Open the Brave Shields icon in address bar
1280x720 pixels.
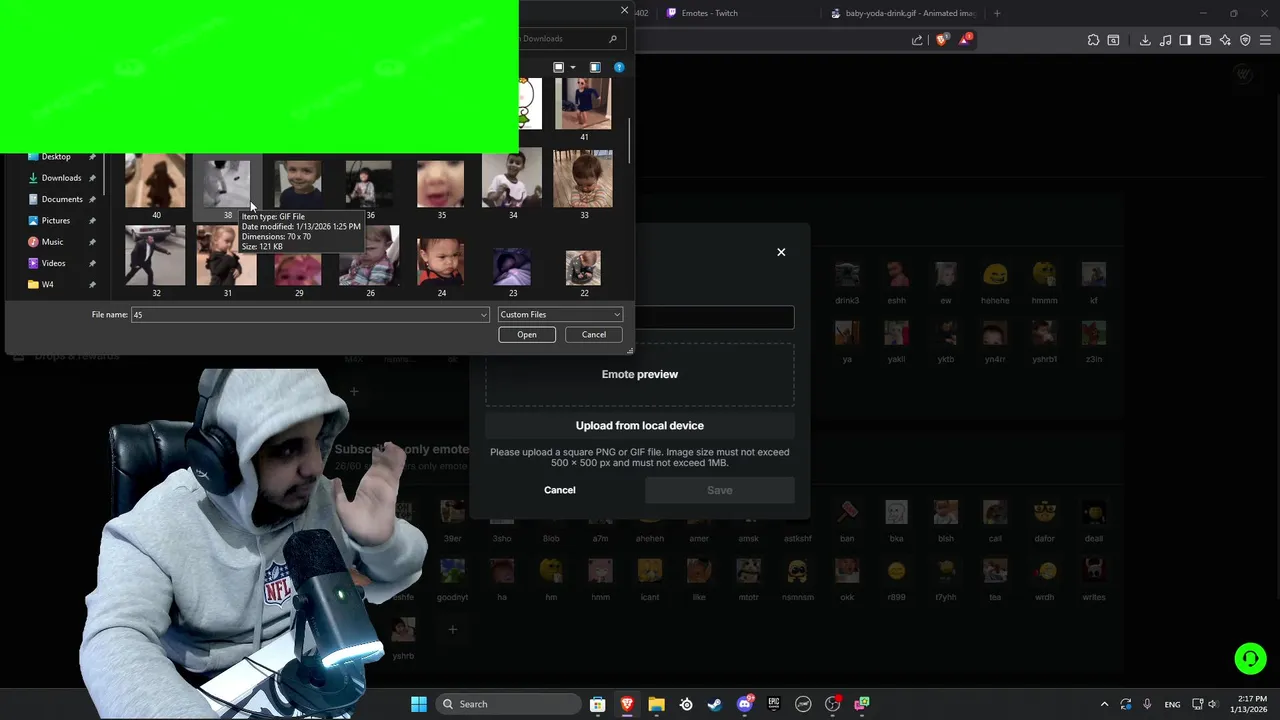pyautogui.click(x=941, y=40)
